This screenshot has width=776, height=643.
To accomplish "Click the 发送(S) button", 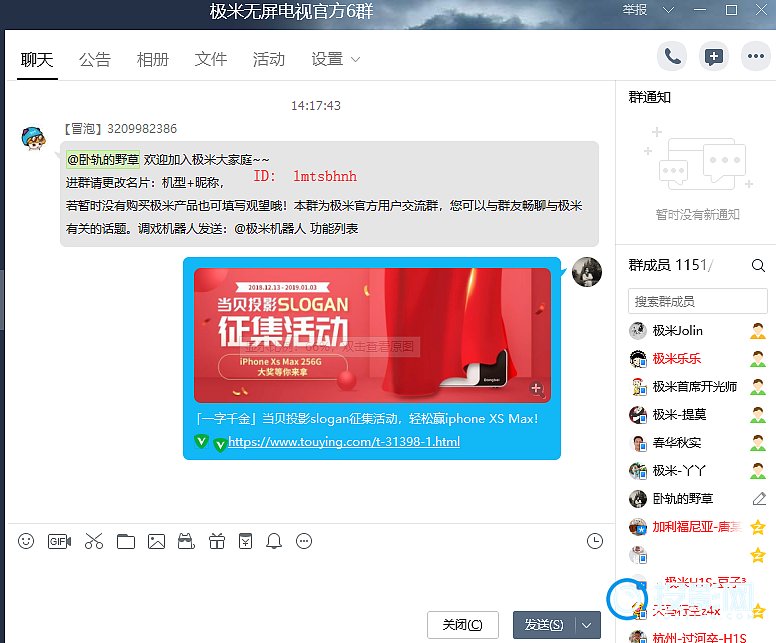I will 544,625.
